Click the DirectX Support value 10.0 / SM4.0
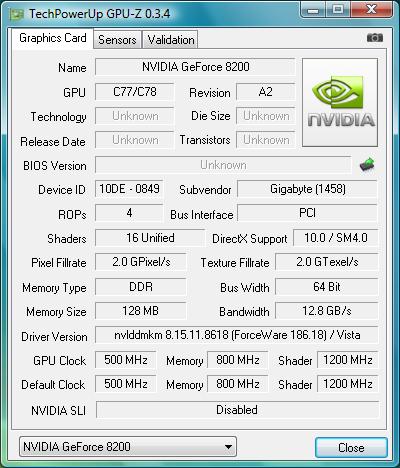 click(336, 238)
